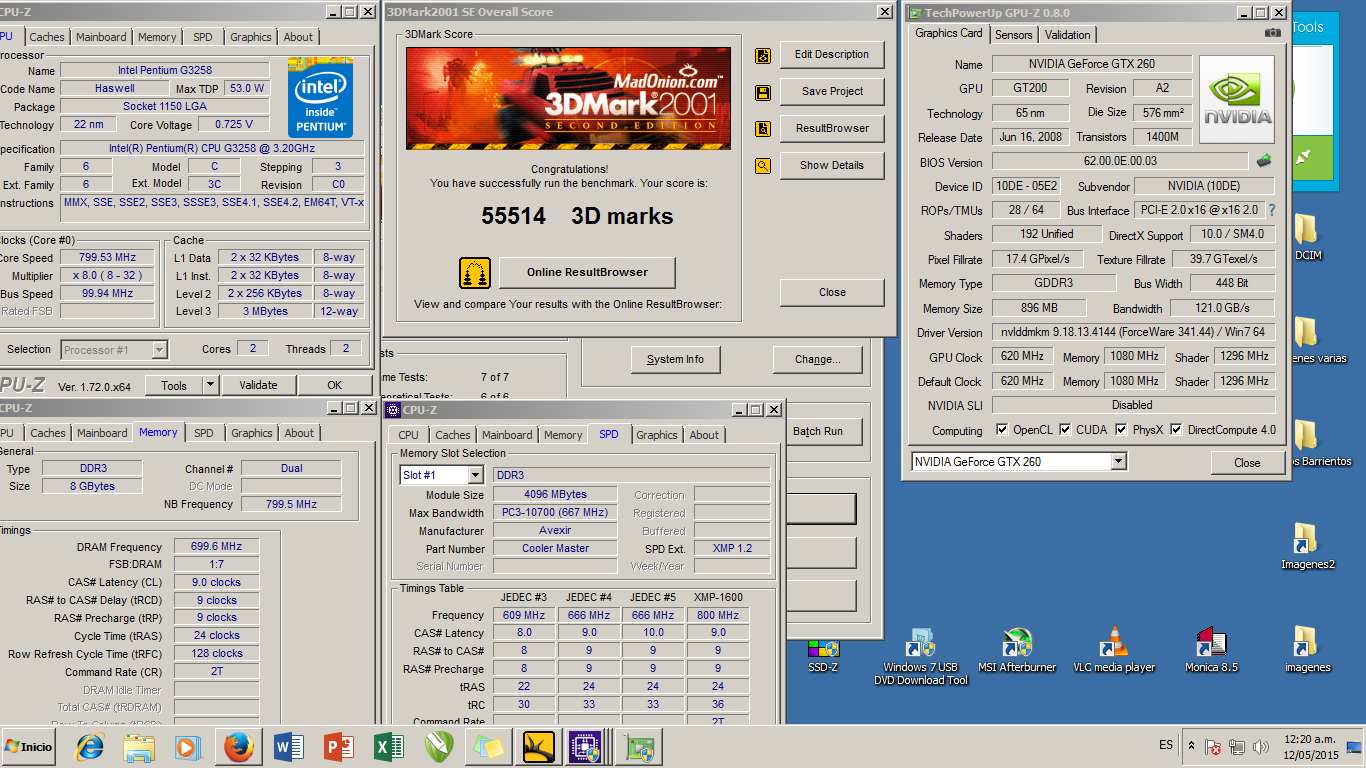
Task: Click the yellow icon beside Online ResultBrowser
Action: [475, 273]
